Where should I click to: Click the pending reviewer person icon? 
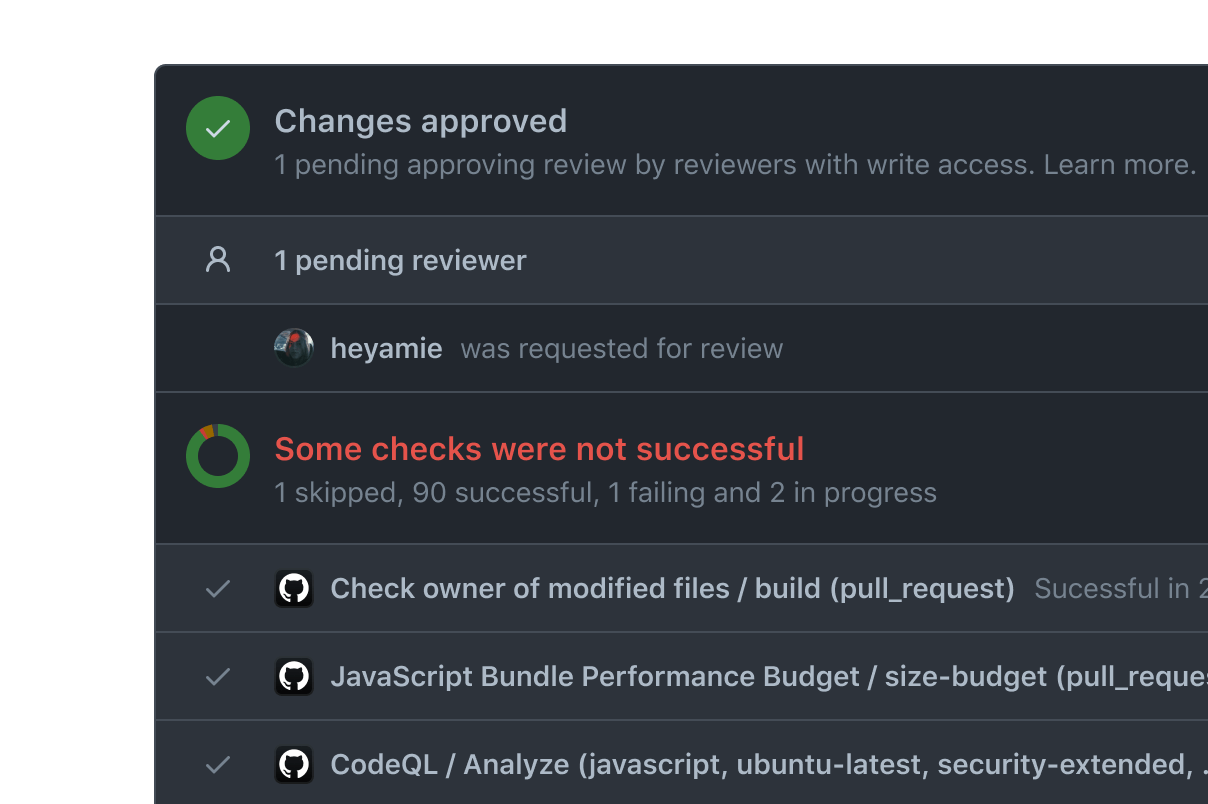(x=218, y=260)
